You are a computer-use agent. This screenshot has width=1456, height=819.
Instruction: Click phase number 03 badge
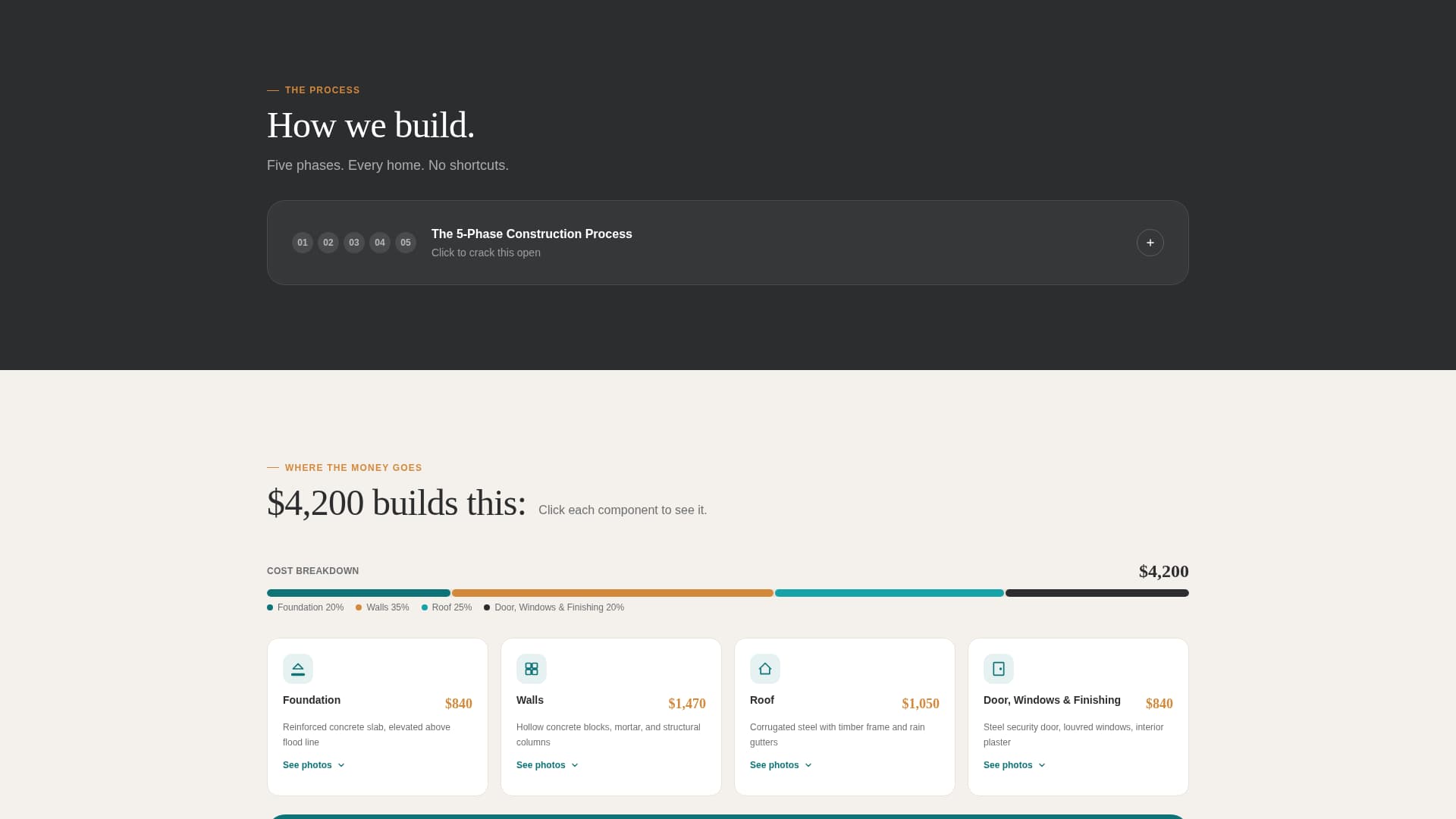(354, 243)
